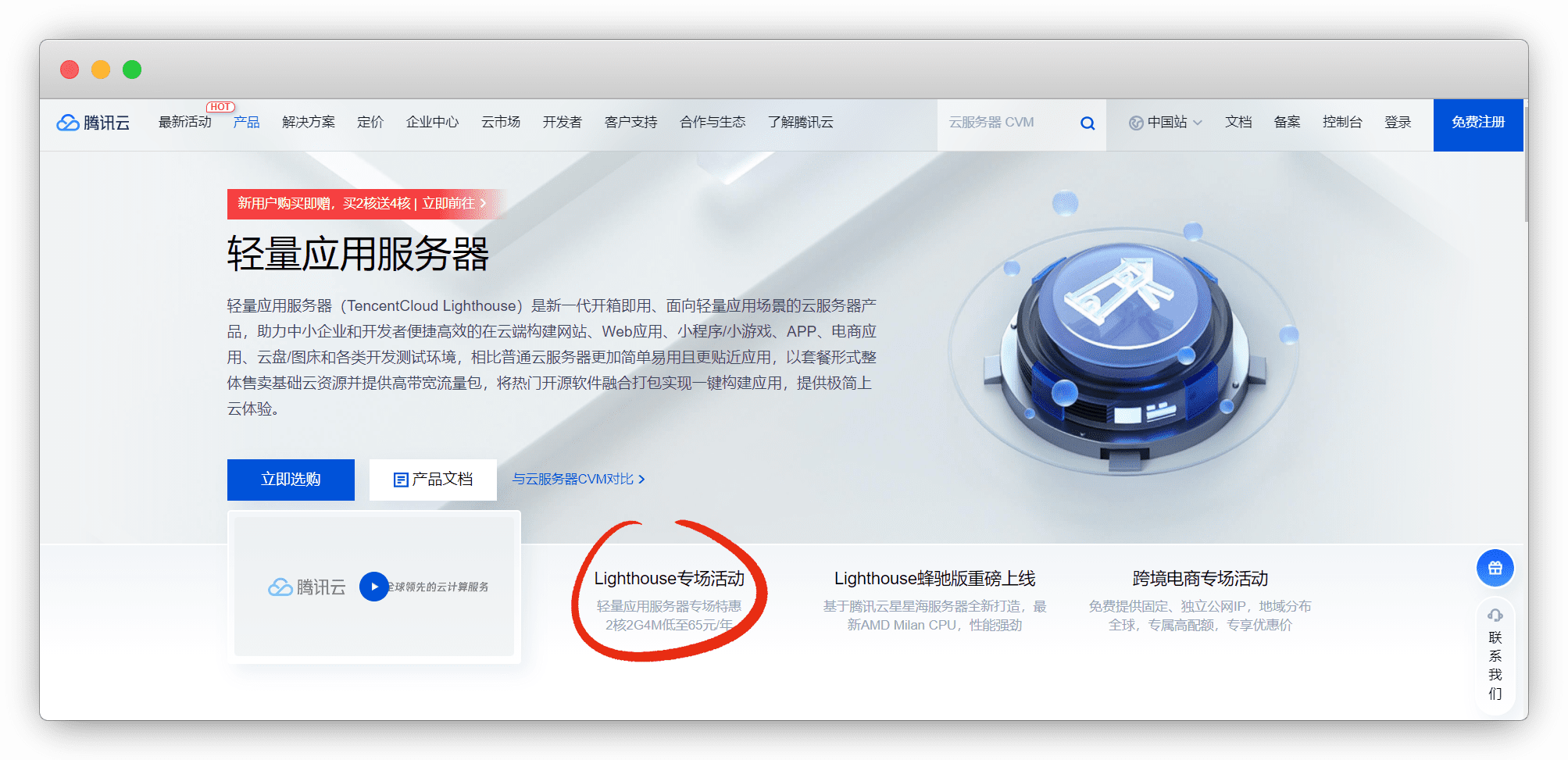Click the HOT badge on 最新活动
Screen dimensions: 1568x760
[x=220, y=107]
